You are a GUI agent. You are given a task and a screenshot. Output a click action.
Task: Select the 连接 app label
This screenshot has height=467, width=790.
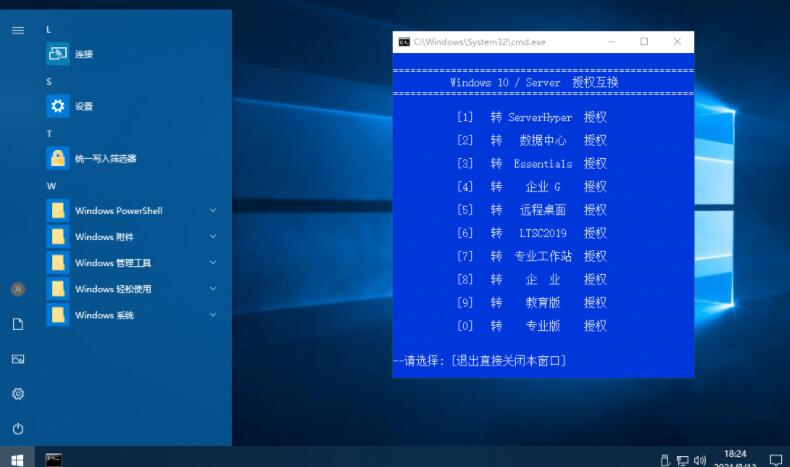[x=84, y=54]
